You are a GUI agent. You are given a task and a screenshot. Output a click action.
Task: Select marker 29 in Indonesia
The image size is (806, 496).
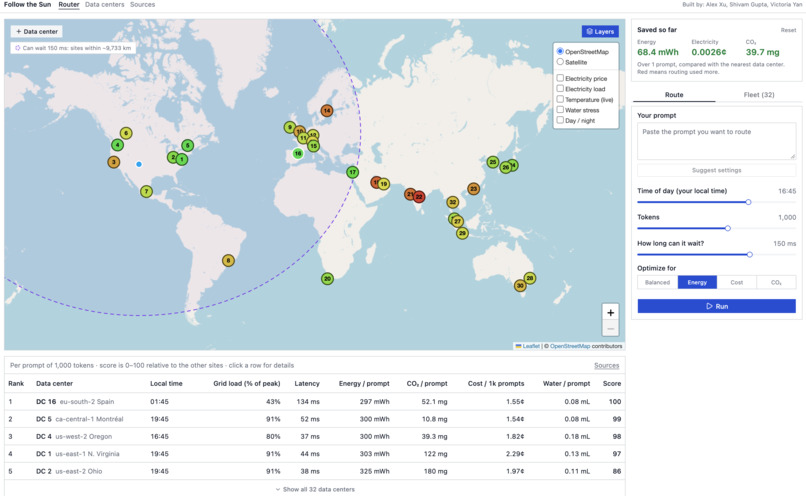(462, 233)
